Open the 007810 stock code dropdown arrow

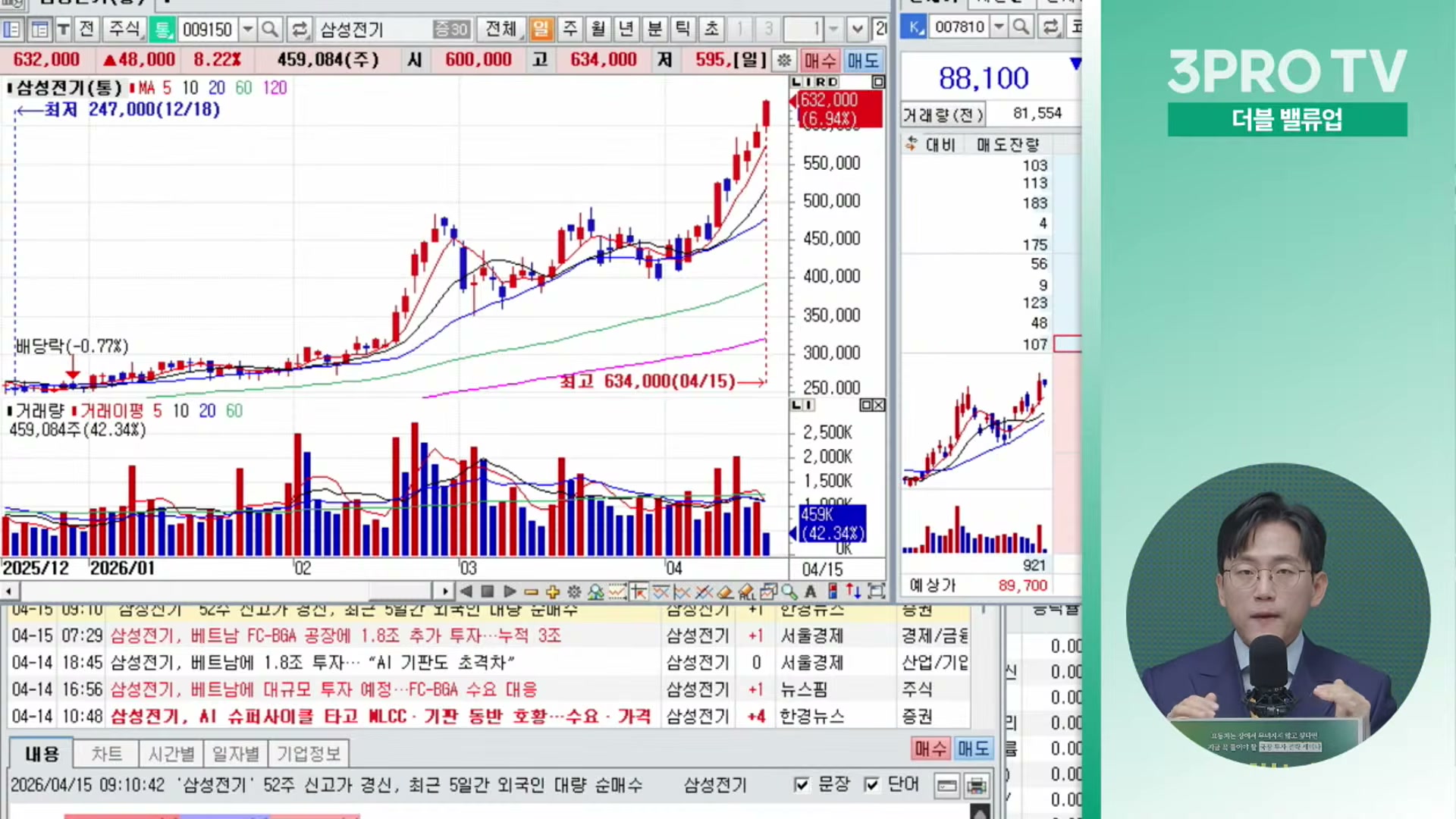click(x=999, y=27)
